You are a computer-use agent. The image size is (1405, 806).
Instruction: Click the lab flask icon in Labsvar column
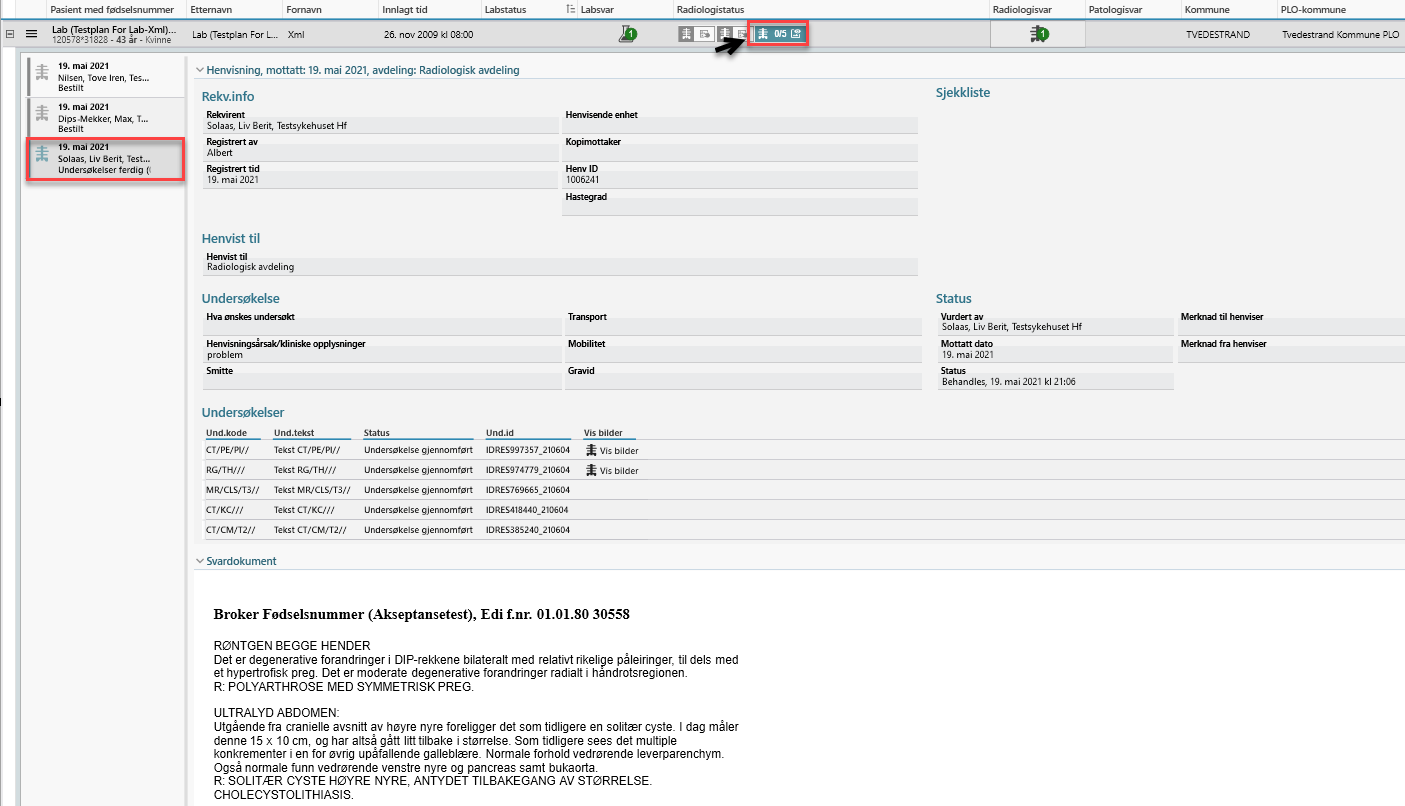click(627, 34)
